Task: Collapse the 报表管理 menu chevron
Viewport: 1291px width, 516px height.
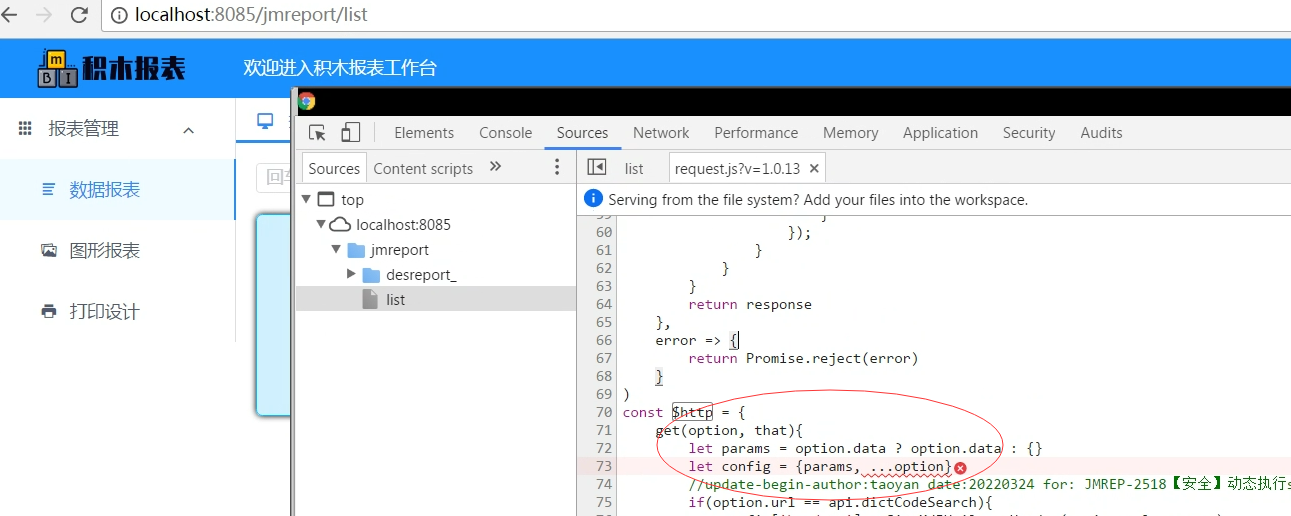Action: [188, 130]
